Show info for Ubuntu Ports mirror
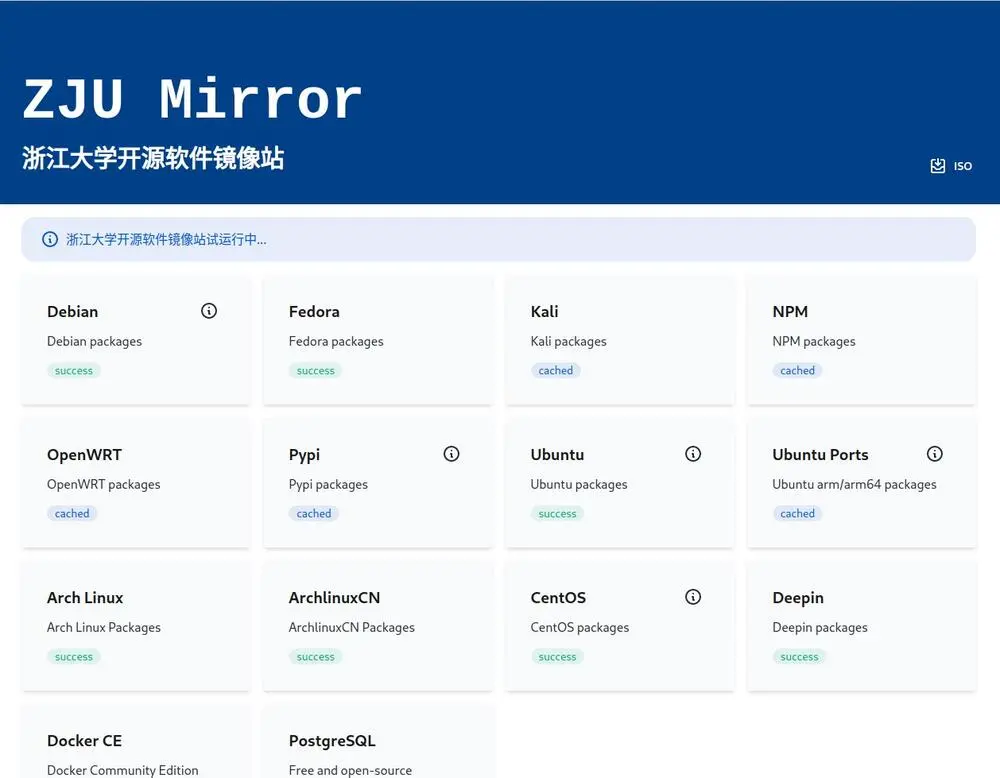This screenshot has width=1000, height=778. pos(935,454)
